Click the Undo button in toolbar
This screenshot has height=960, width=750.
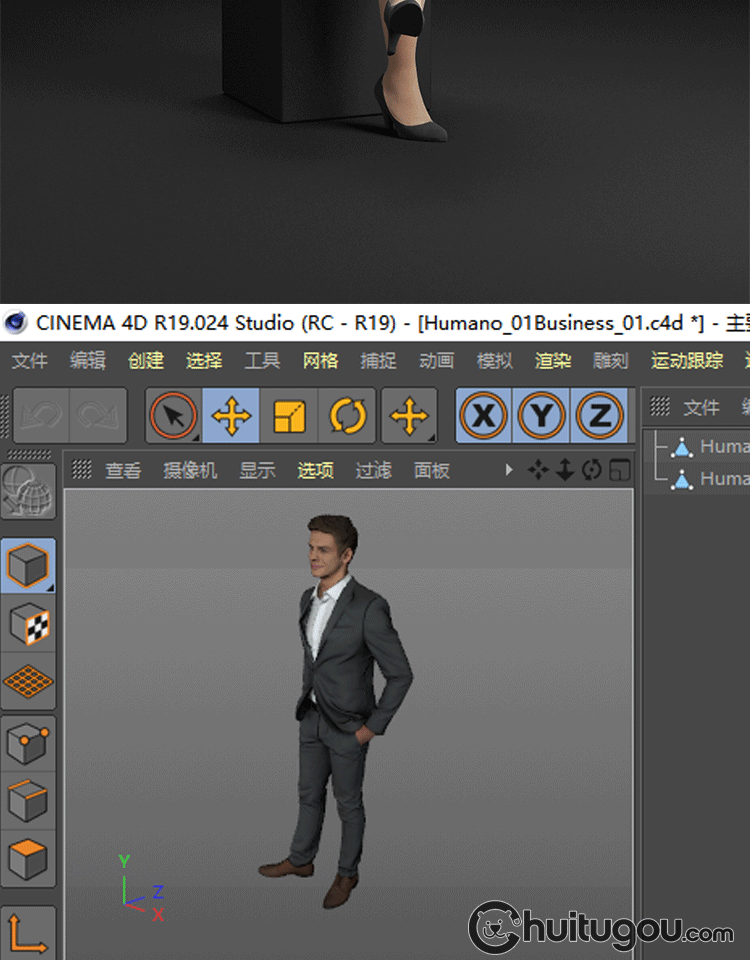41,416
